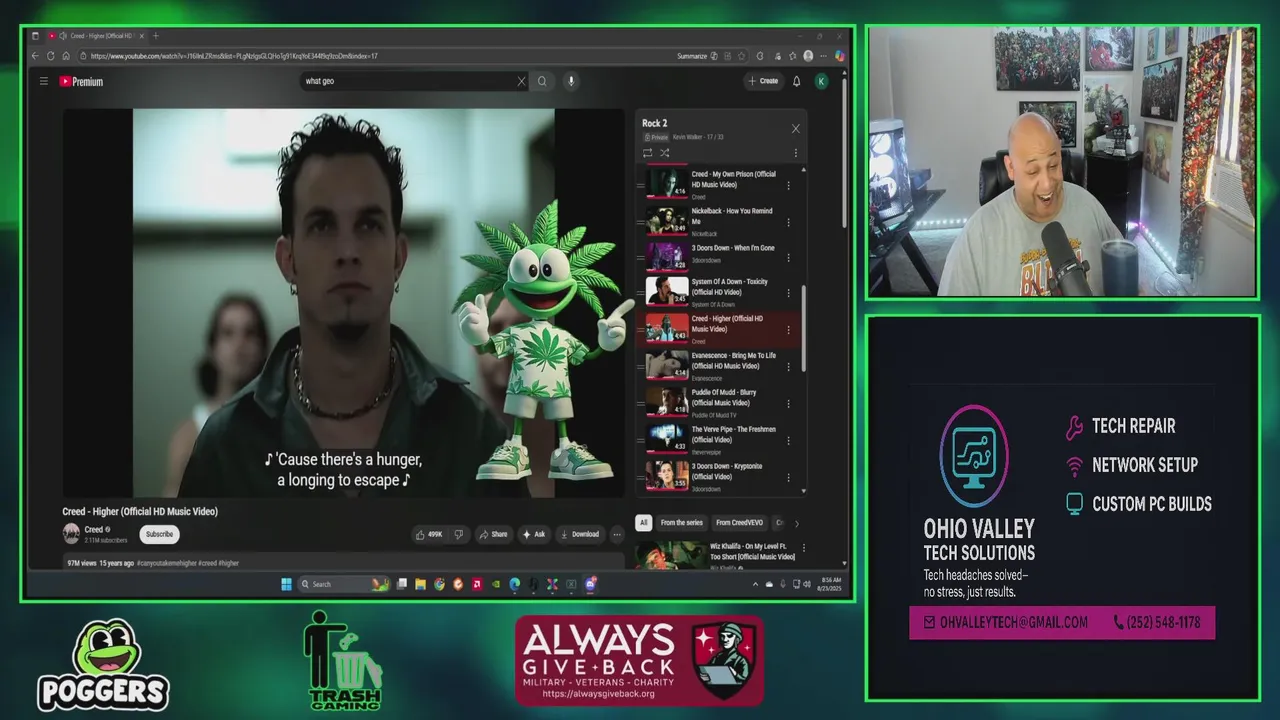
Task: Start voice search with microphone icon
Action: [571, 81]
